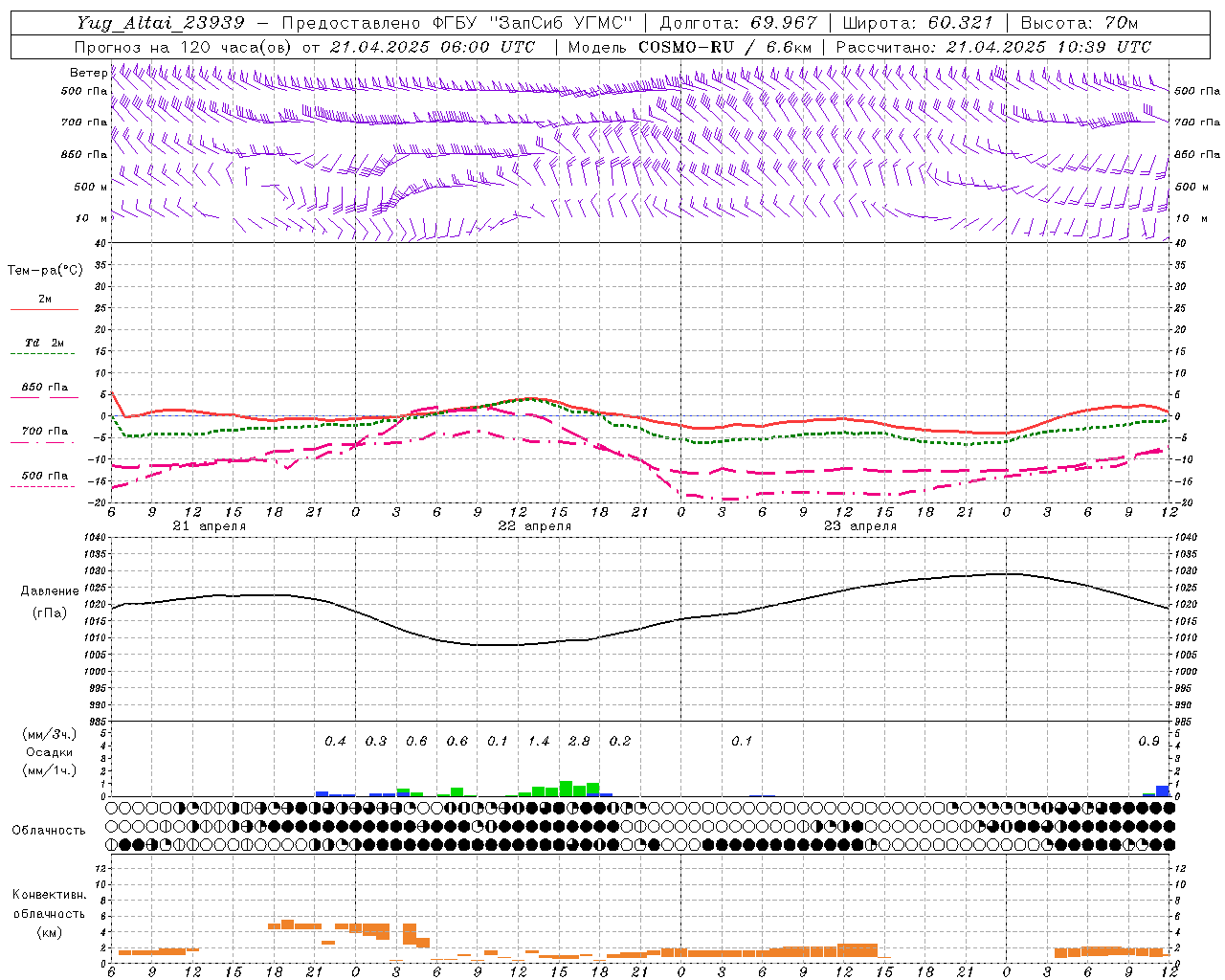Click the Рассчитано: 21.04.2025 10:39 UTC text
The width and height of the screenshot is (1225, 980).
(993, 47)
